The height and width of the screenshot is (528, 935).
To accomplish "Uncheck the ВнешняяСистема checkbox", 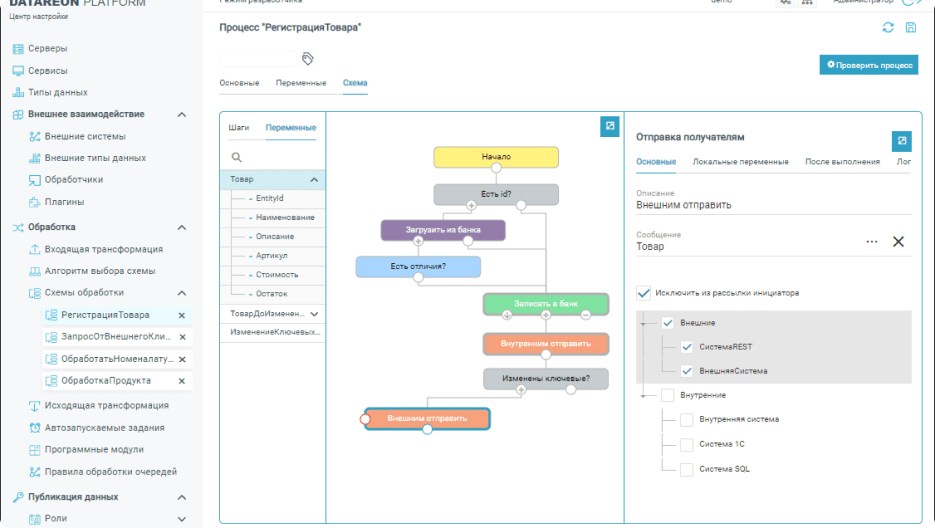I will [686, 371].
